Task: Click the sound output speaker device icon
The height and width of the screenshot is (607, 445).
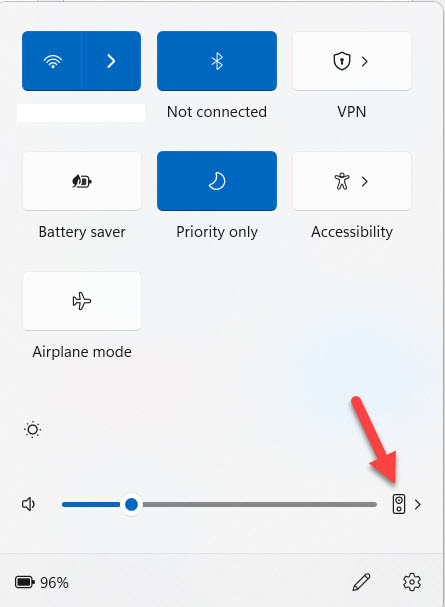Action: coord(399,504)
